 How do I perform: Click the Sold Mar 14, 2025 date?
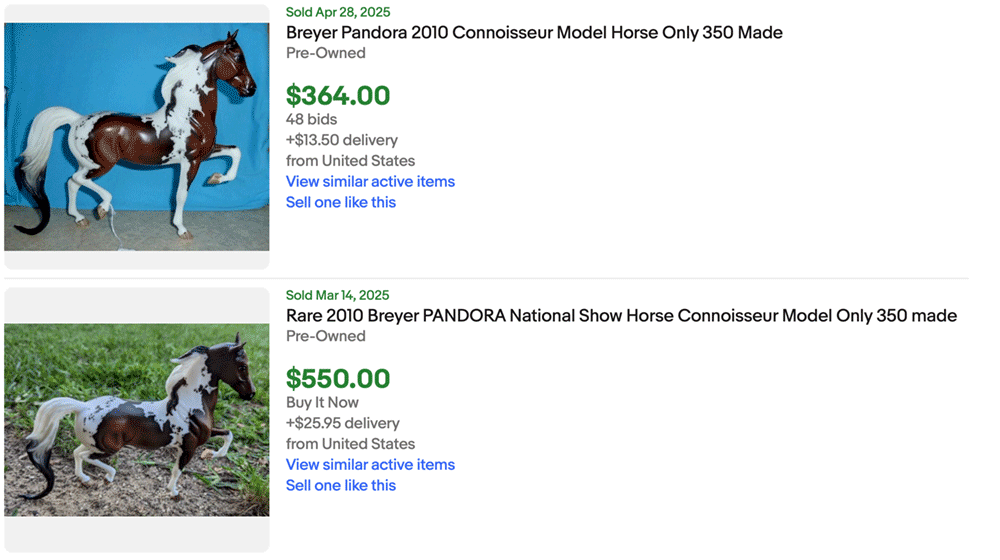(337, 295)
